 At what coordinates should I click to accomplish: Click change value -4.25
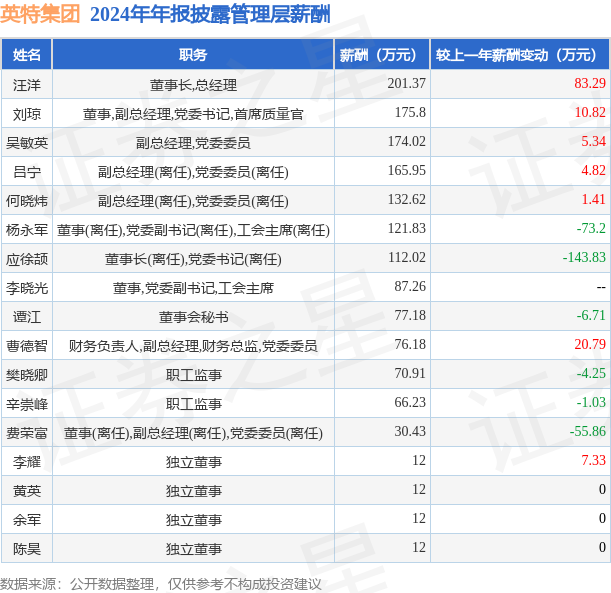pos(591,373)
